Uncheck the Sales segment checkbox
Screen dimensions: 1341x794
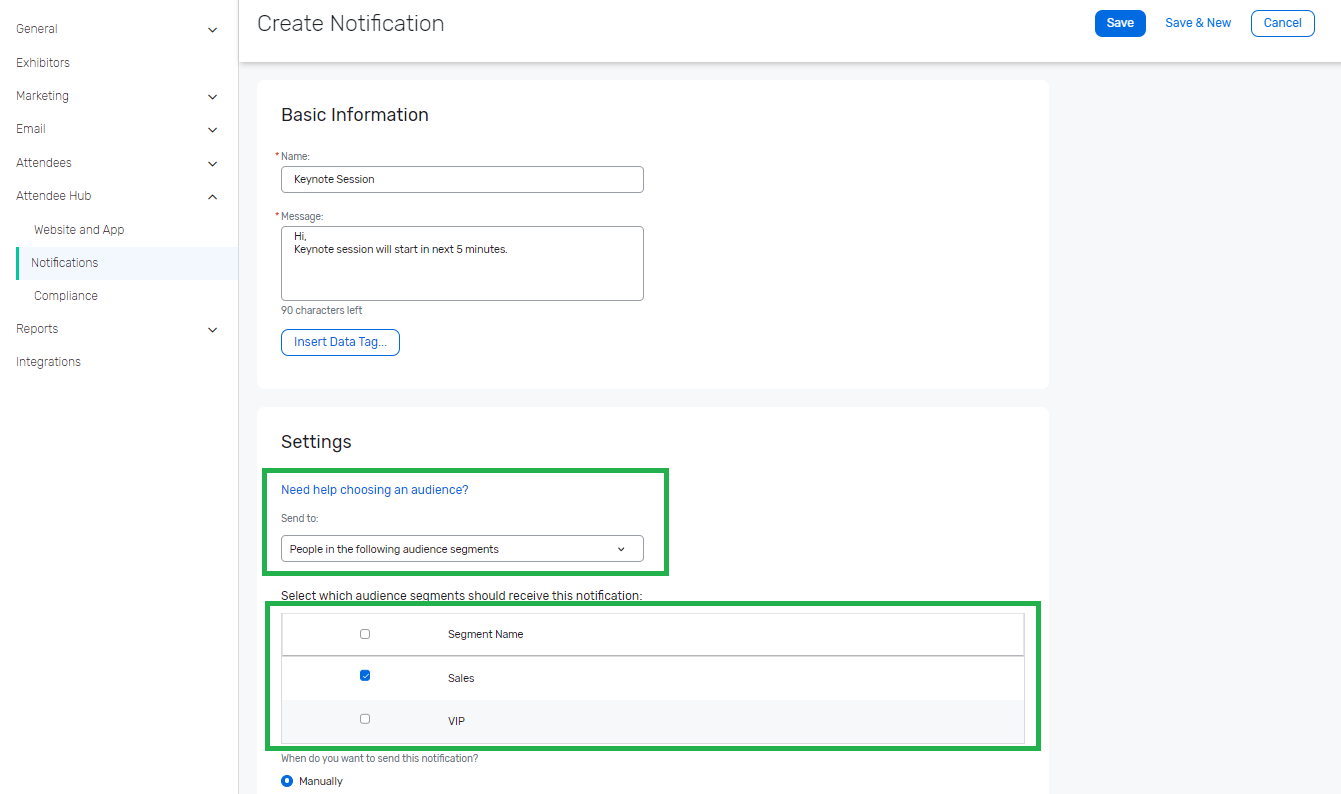(x=365, y=676)
